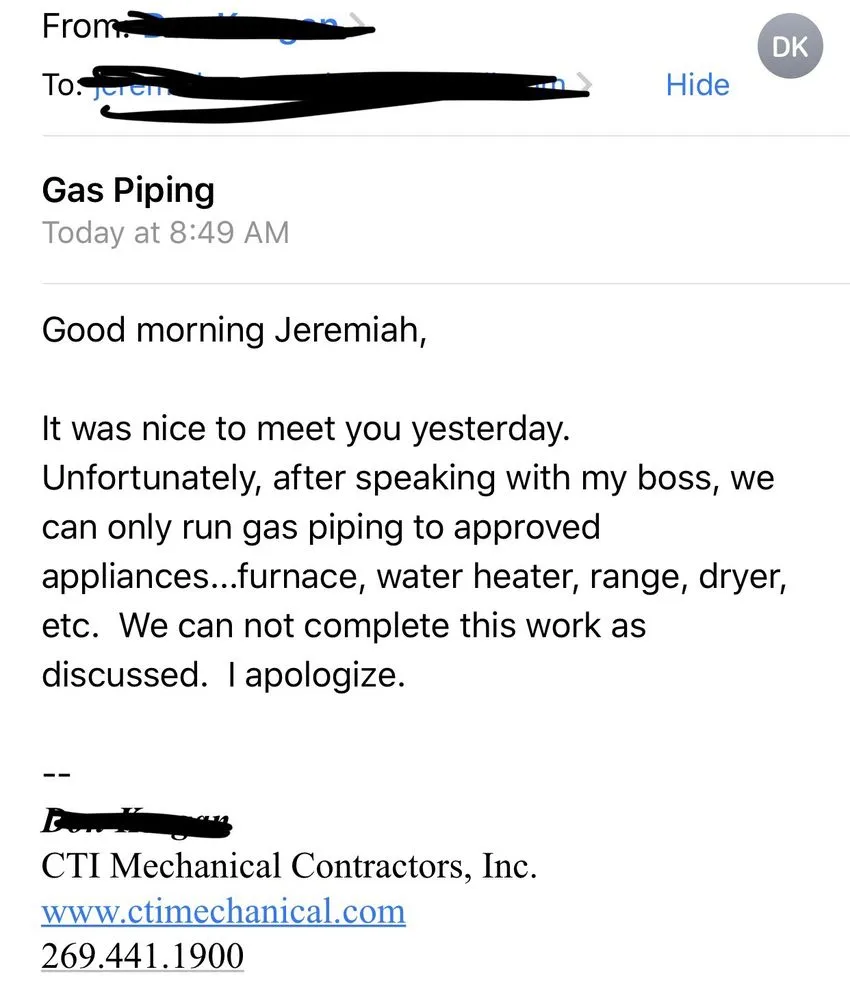
Task: Open the DK contact avatar
Action: pyautogui.click(x=789, y=45)
